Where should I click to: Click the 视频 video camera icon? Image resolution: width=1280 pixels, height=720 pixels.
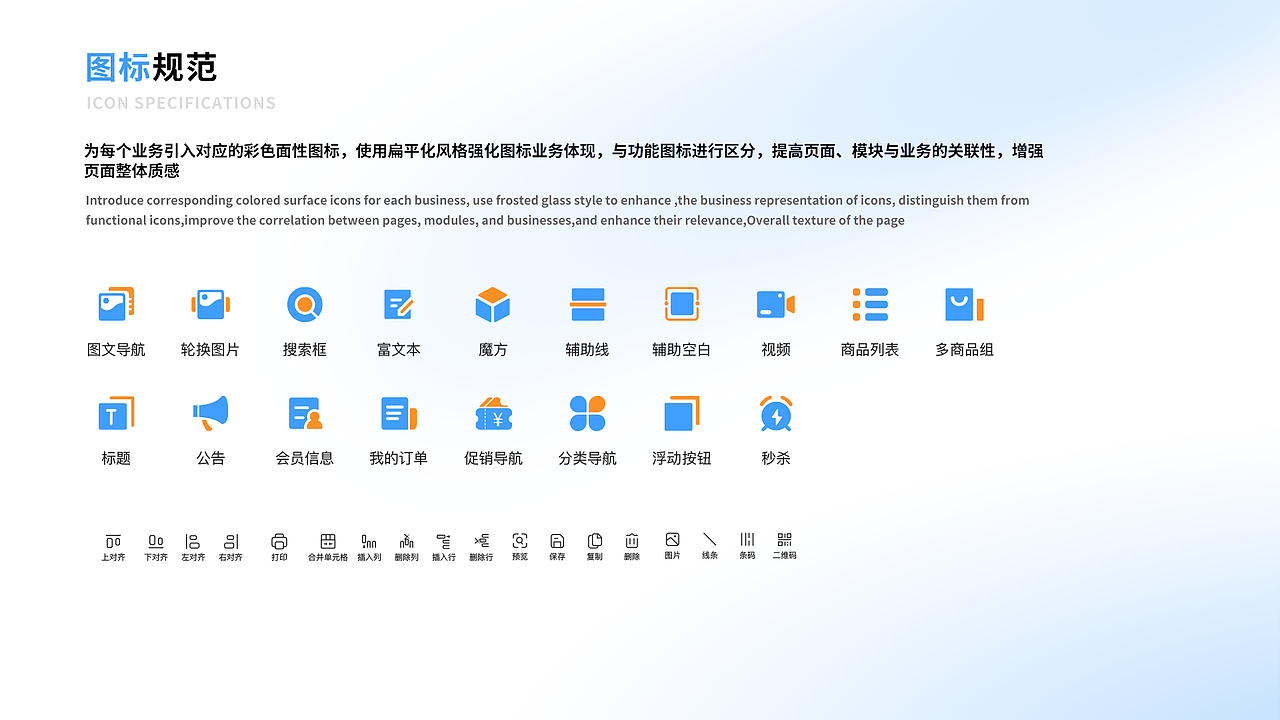pyautogui.click(x=776, y=304)
